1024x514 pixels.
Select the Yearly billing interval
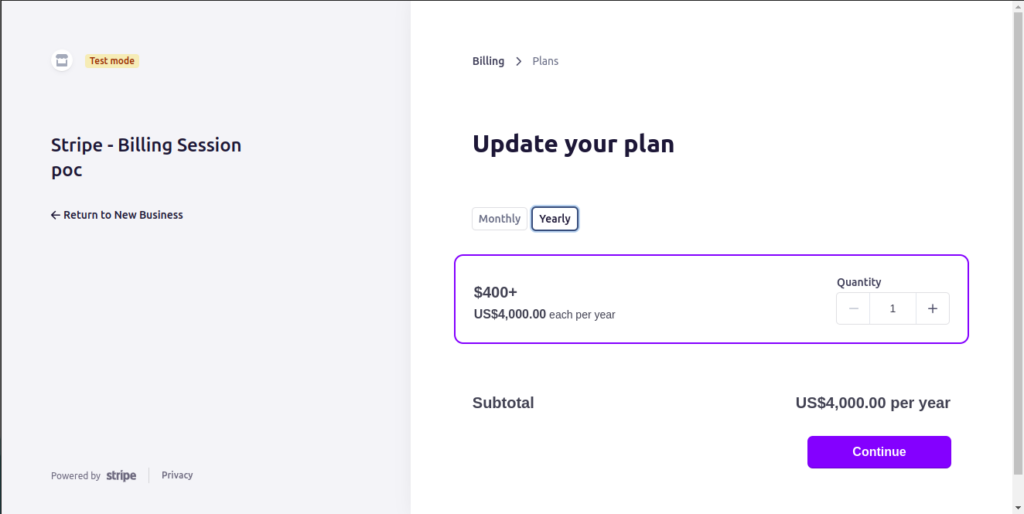coord(555,219)
